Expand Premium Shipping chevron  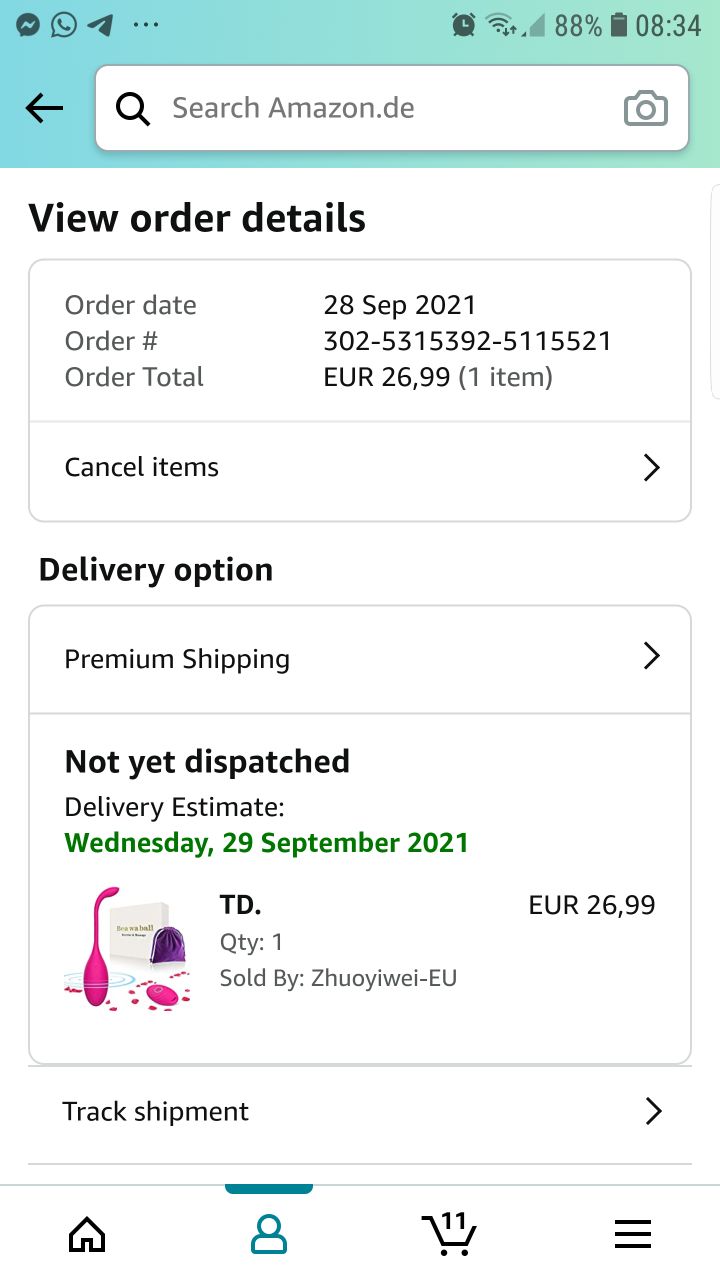[x=652, y=656]
